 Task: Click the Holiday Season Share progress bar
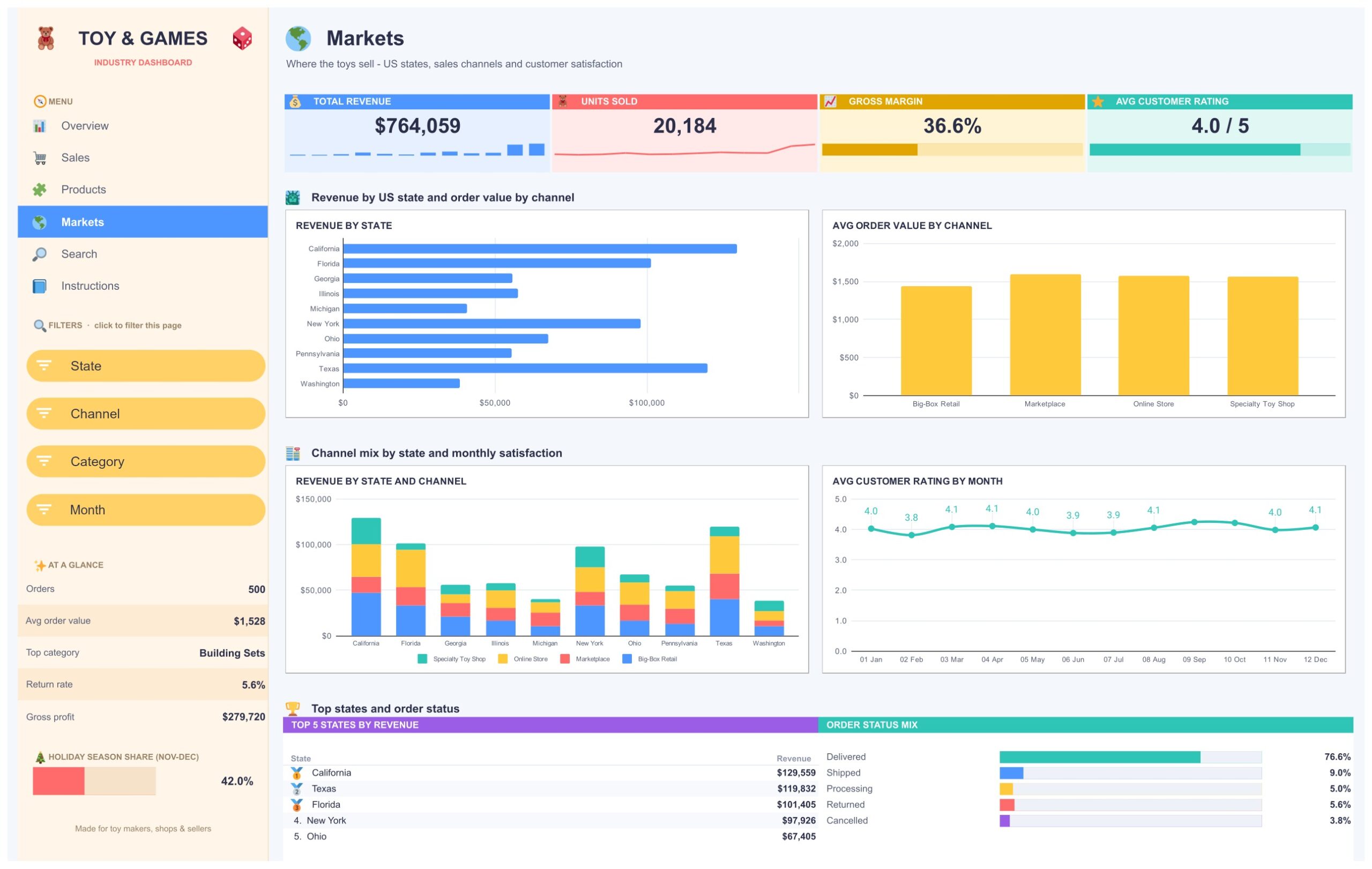(94, 781)
